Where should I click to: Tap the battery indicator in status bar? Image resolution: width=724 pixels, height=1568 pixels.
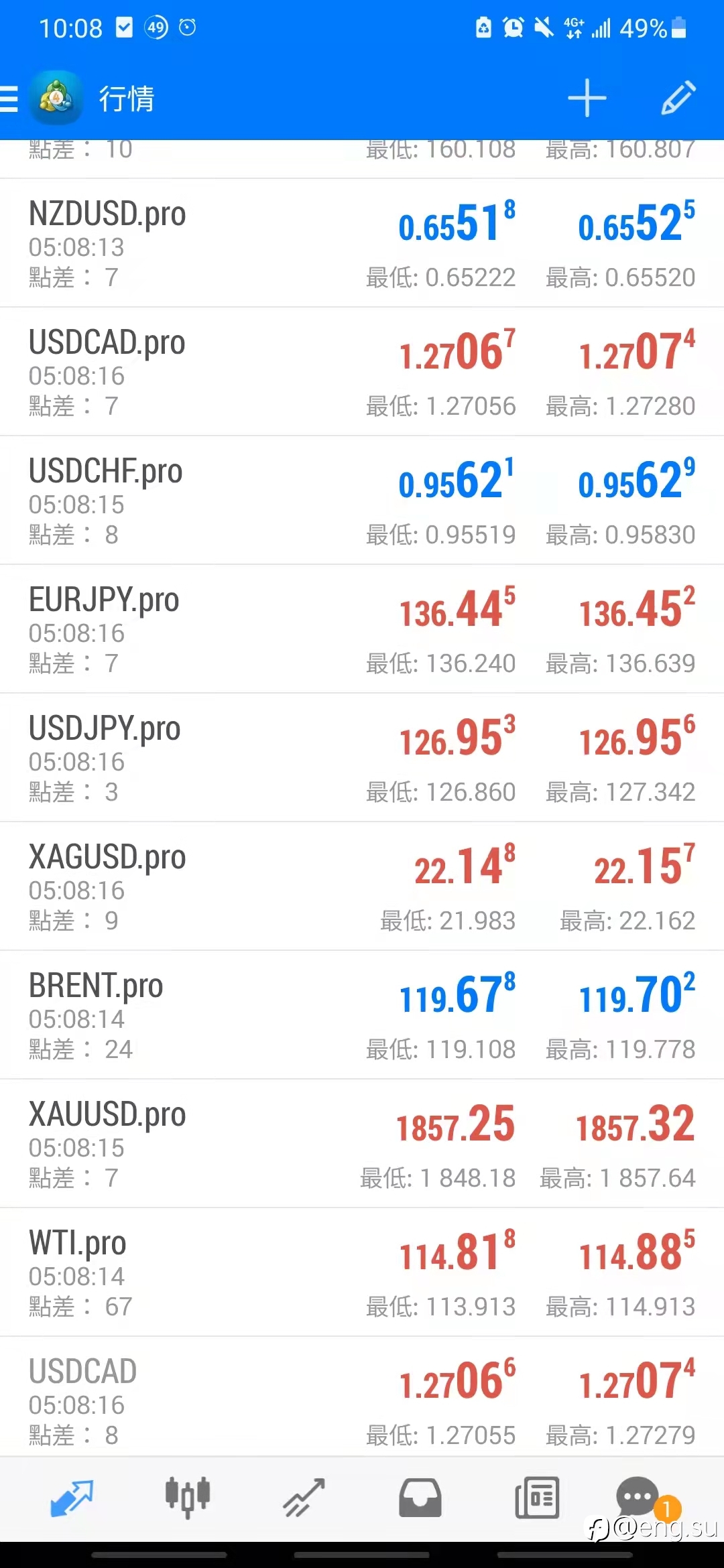(678, 28)
